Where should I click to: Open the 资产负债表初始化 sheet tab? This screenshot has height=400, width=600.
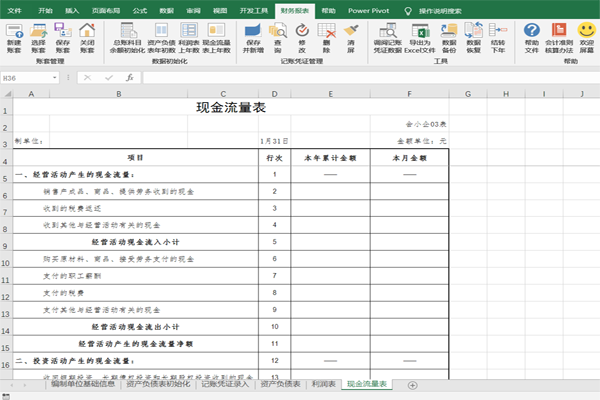point(158,384)
